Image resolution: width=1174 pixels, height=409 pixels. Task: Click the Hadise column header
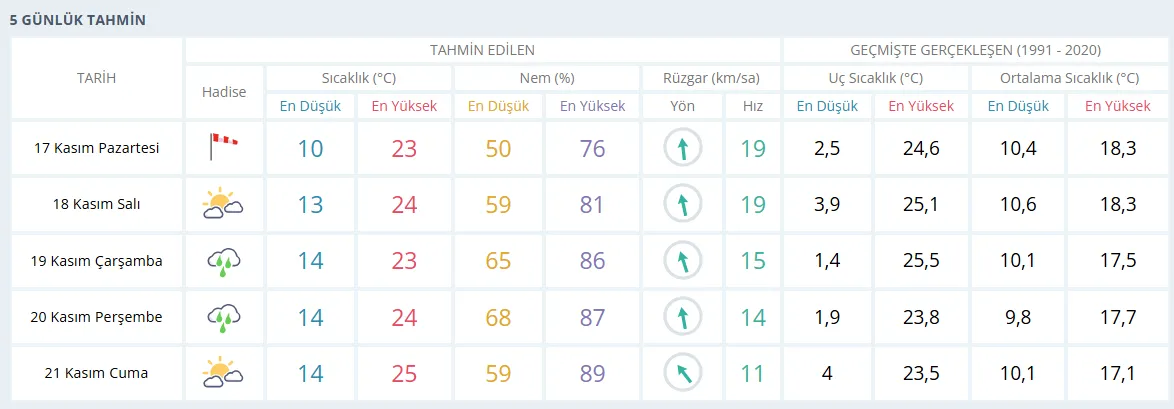click(x=224, y=92)
